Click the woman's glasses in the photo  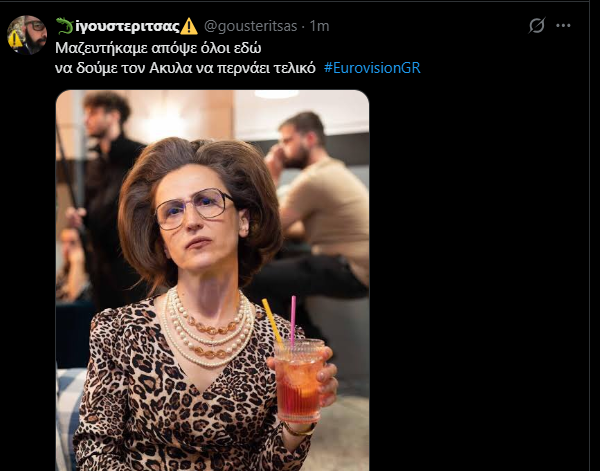coord(196,210)
